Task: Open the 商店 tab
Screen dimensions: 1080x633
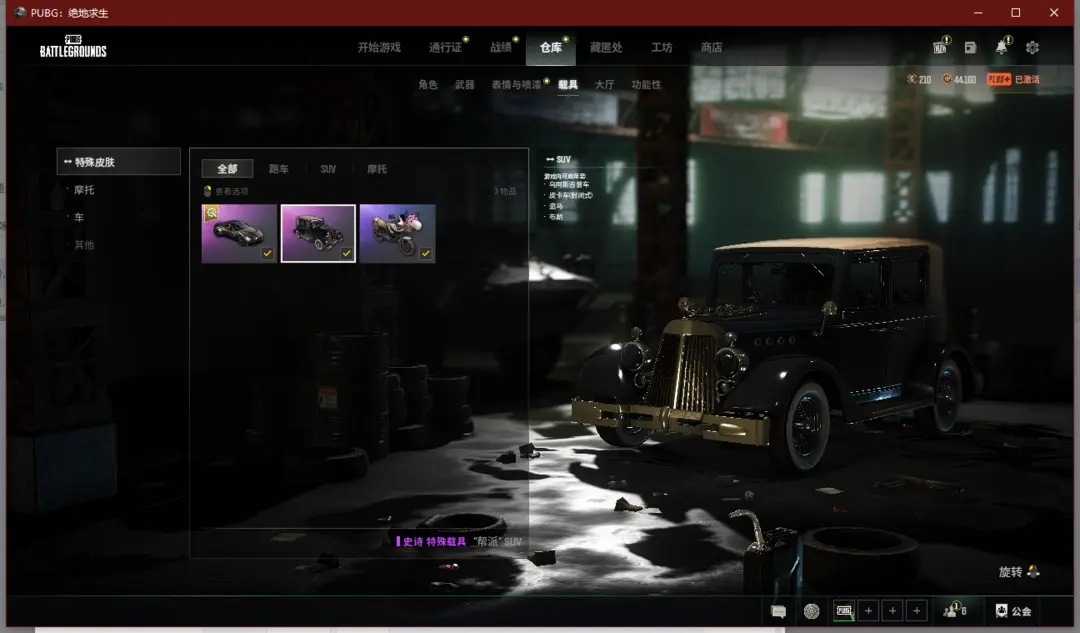Action: coord(712,48)
